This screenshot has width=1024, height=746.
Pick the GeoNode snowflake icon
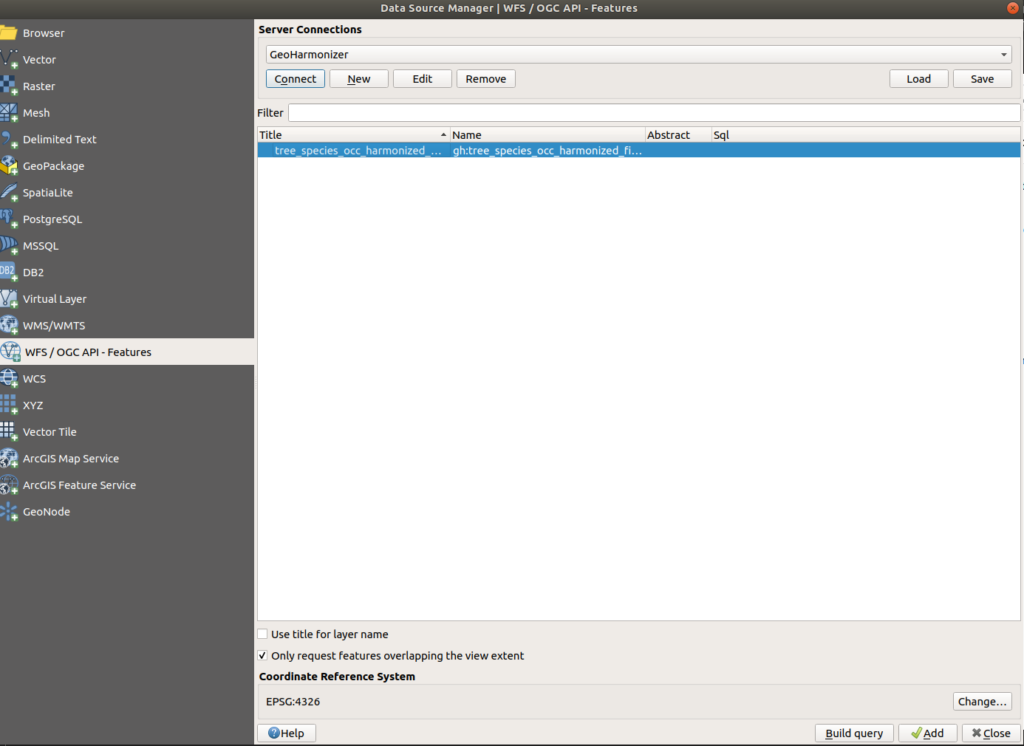click(8, 511)
